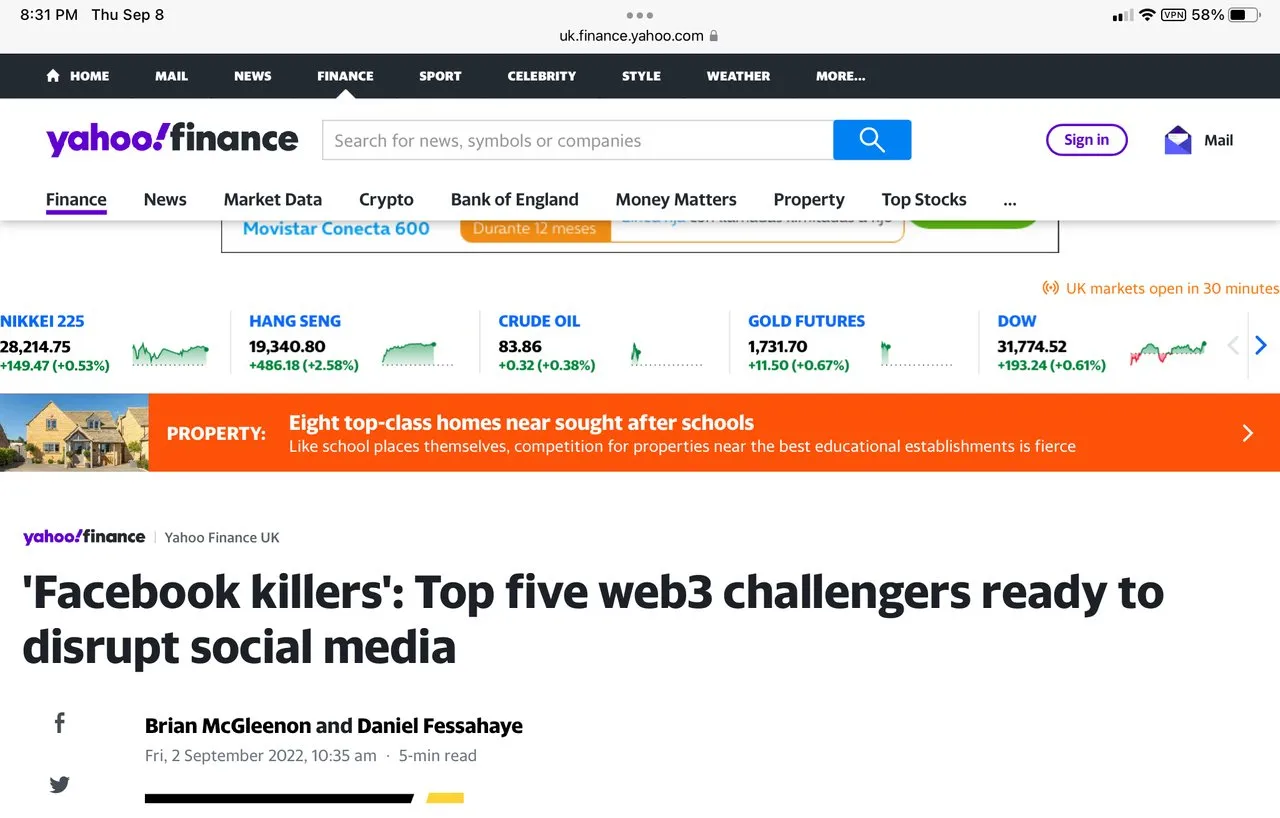Open the GOLD FUTURES quote link
The image size is (1280, 818).
806,321
